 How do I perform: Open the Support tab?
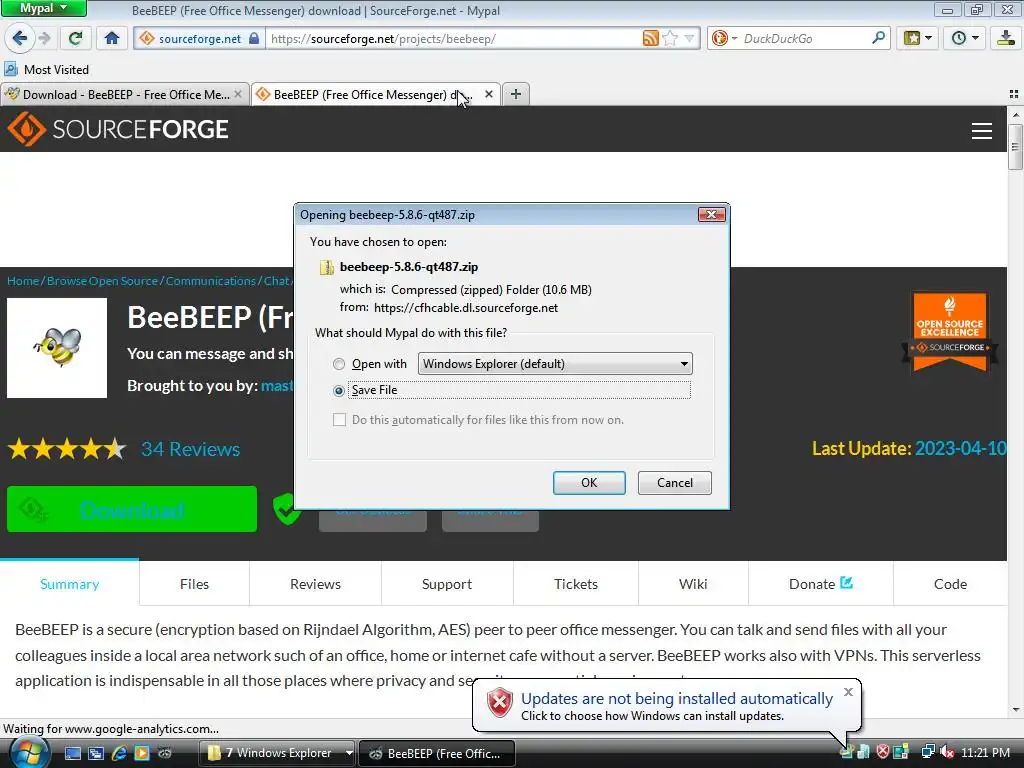[x=447, y=584]
